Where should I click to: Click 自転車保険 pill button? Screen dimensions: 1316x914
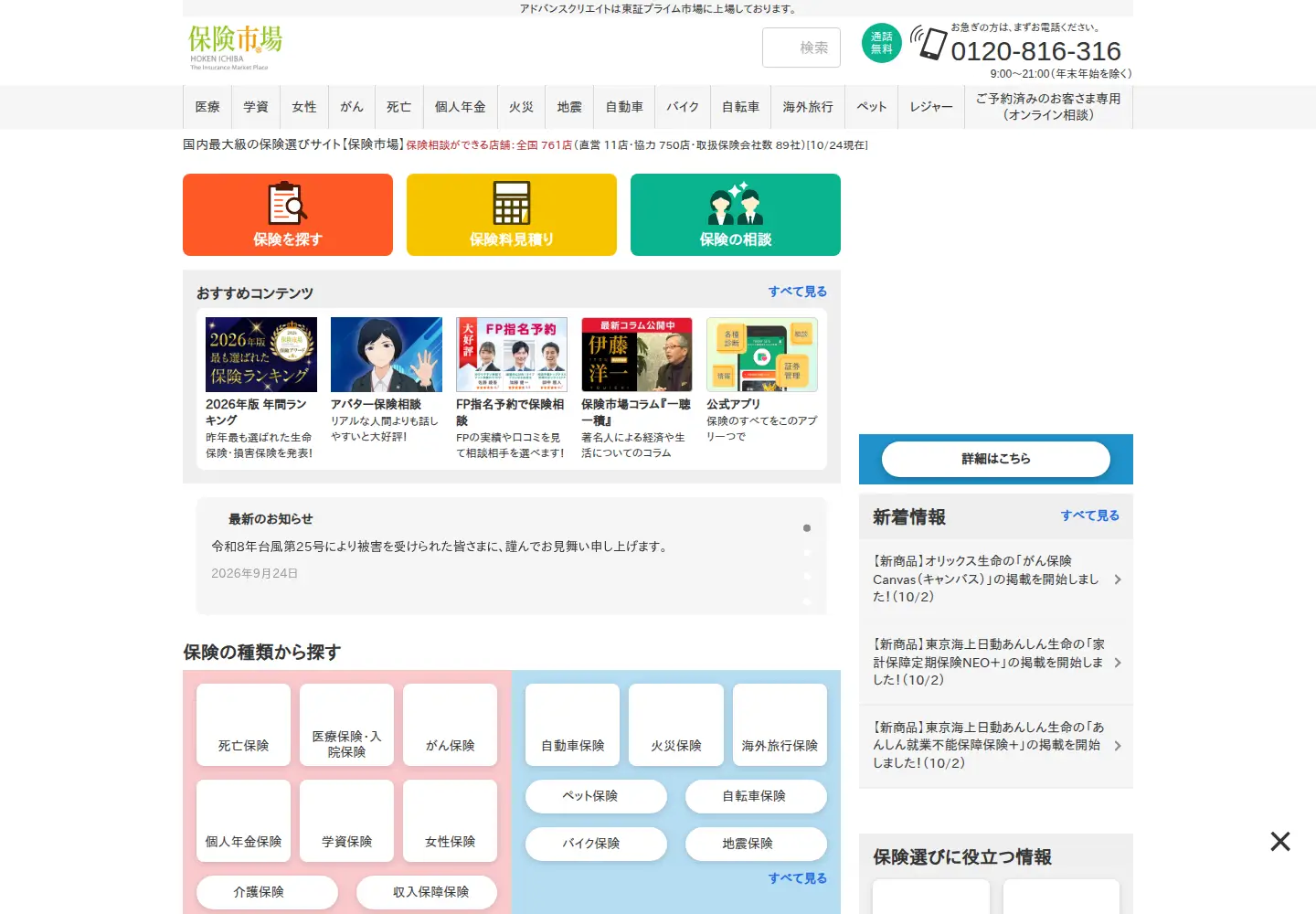756,796
